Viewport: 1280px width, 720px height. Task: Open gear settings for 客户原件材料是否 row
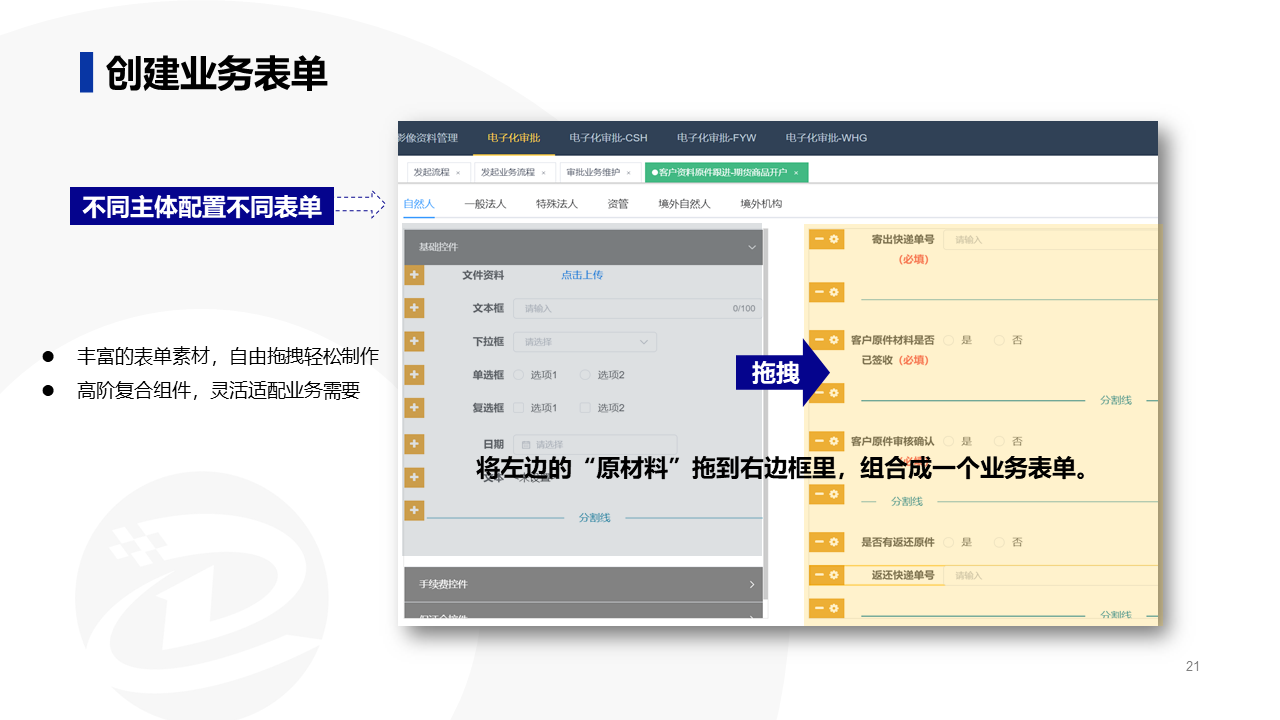pyautogui.click(x=835, y=340)
